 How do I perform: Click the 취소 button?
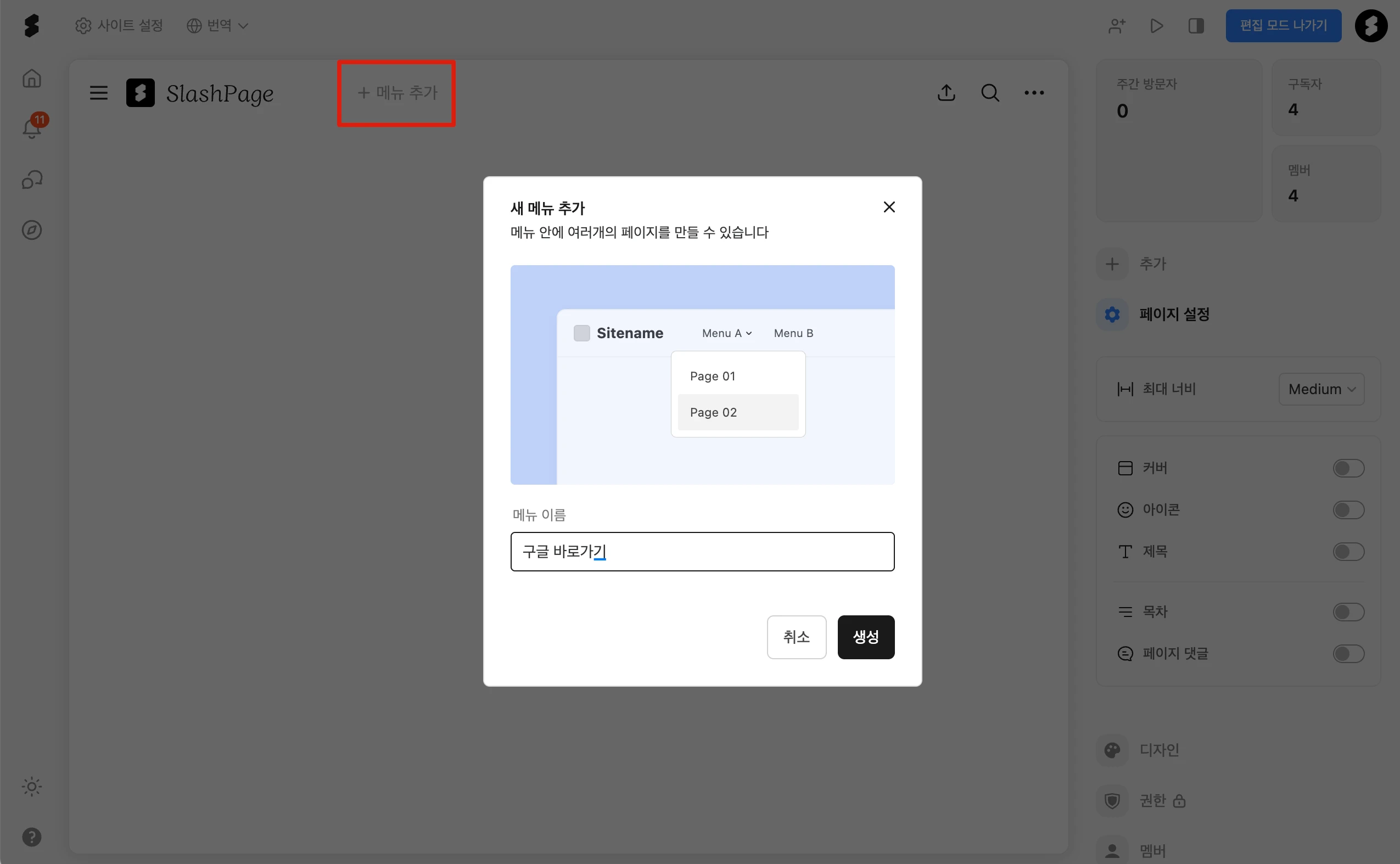coord(796,637)
